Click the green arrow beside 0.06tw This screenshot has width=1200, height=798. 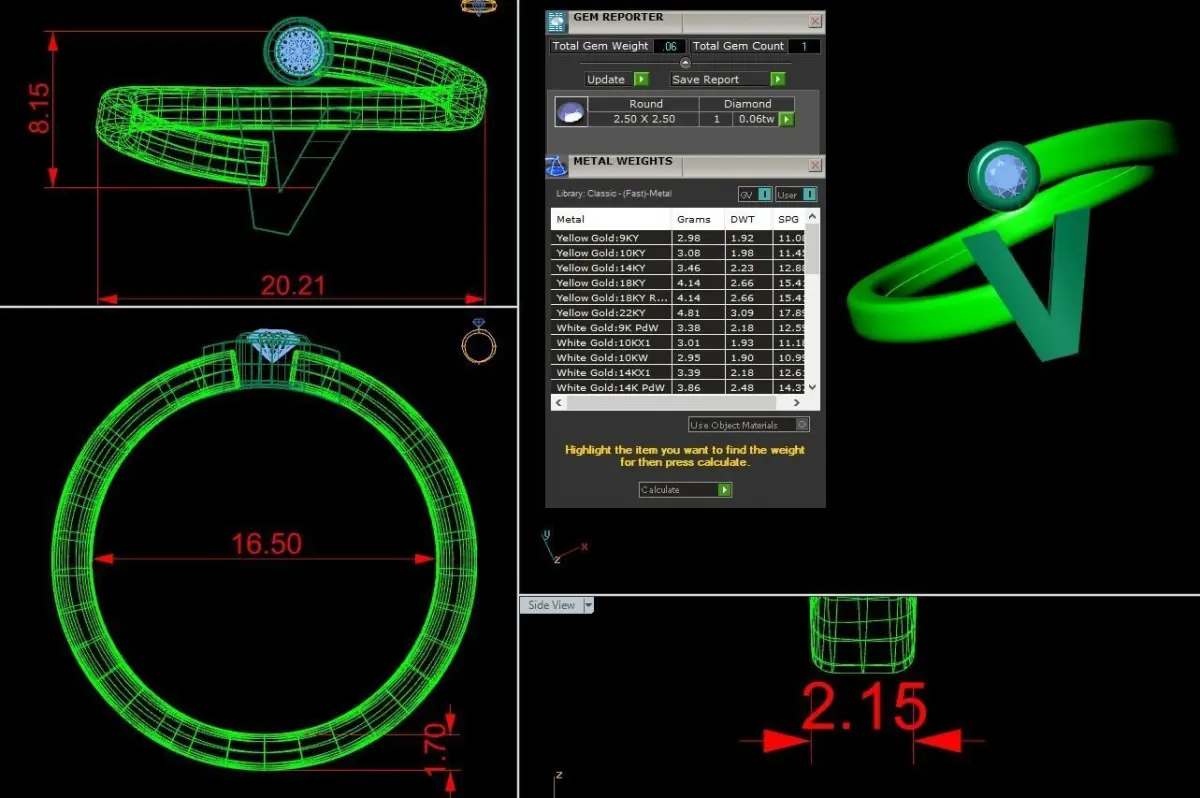pyautogui.click(x=786, y=119)
